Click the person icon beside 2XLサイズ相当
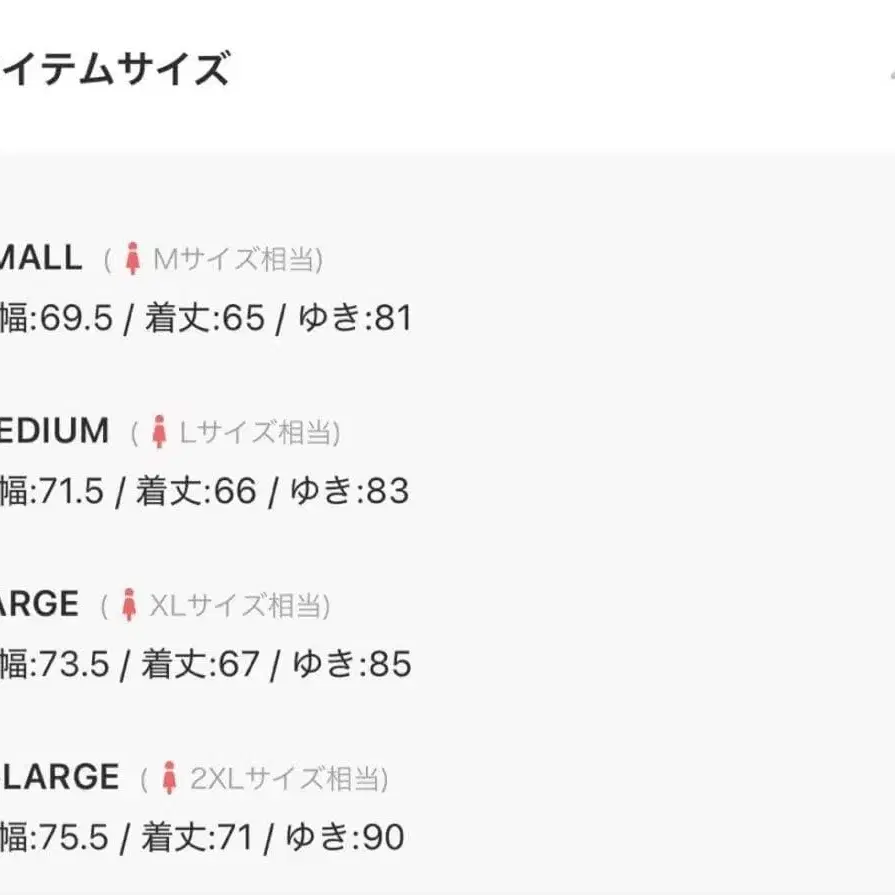 169,778
